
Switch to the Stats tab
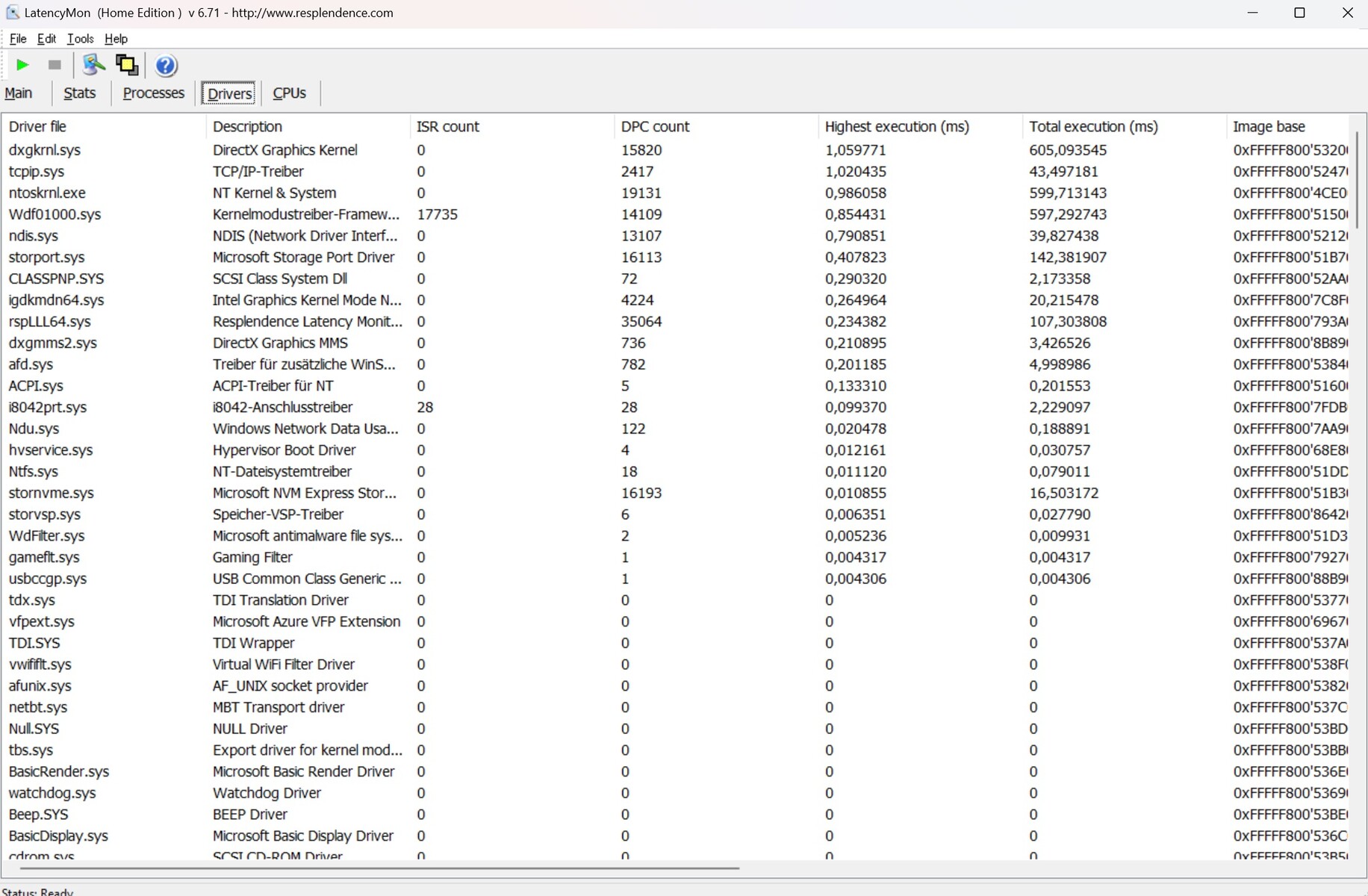click(79, 93)
